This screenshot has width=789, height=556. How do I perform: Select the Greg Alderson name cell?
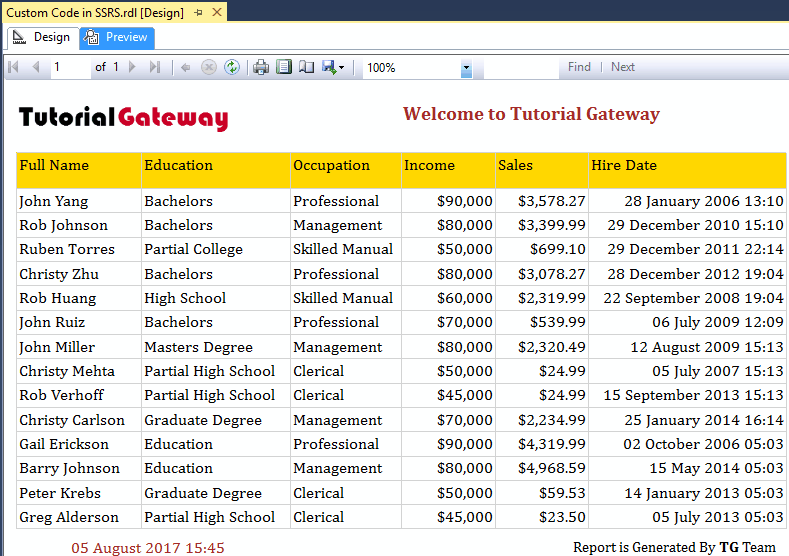click(x=78, y=517)
